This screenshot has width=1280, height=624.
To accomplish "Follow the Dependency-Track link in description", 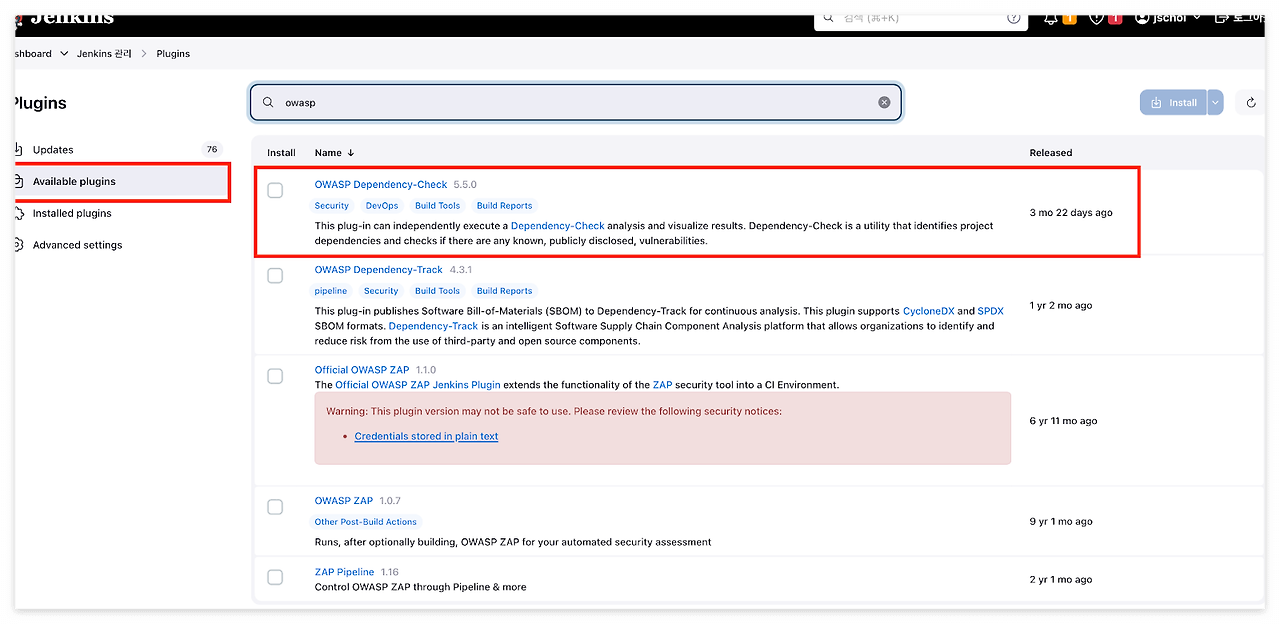I will (434, 326).
